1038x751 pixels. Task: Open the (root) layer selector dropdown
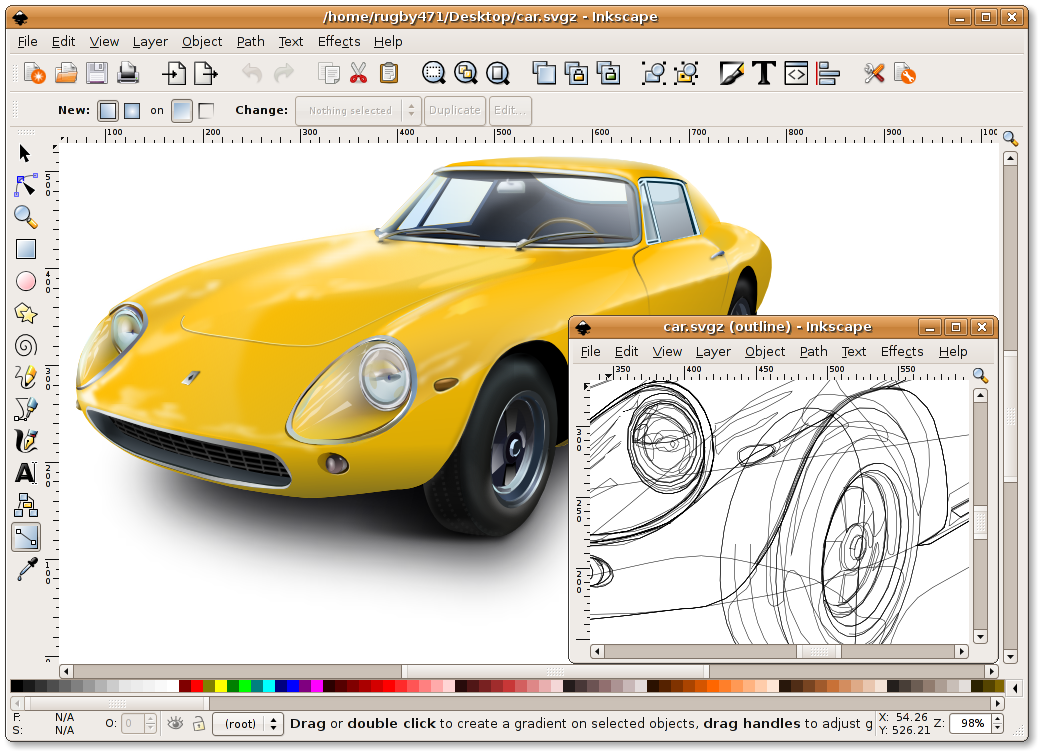247,723
